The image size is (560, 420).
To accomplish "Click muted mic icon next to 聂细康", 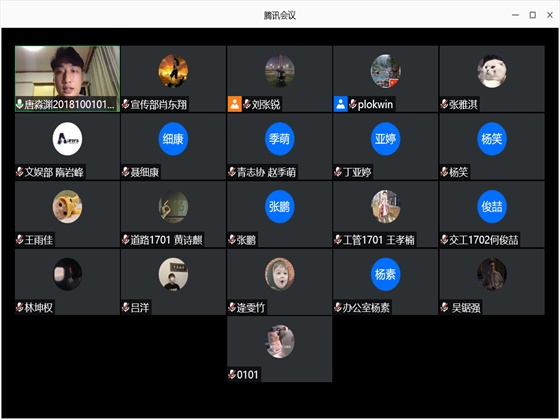I will pyautogui.click(x=125, y=172).
